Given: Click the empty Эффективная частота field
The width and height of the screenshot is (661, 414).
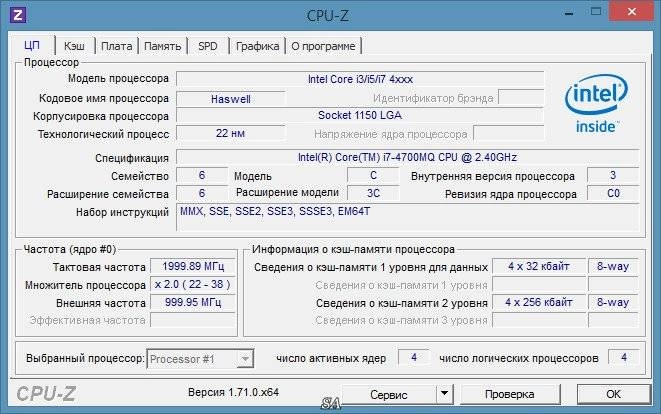Looking at the screenshot, I should pos(193,320).
